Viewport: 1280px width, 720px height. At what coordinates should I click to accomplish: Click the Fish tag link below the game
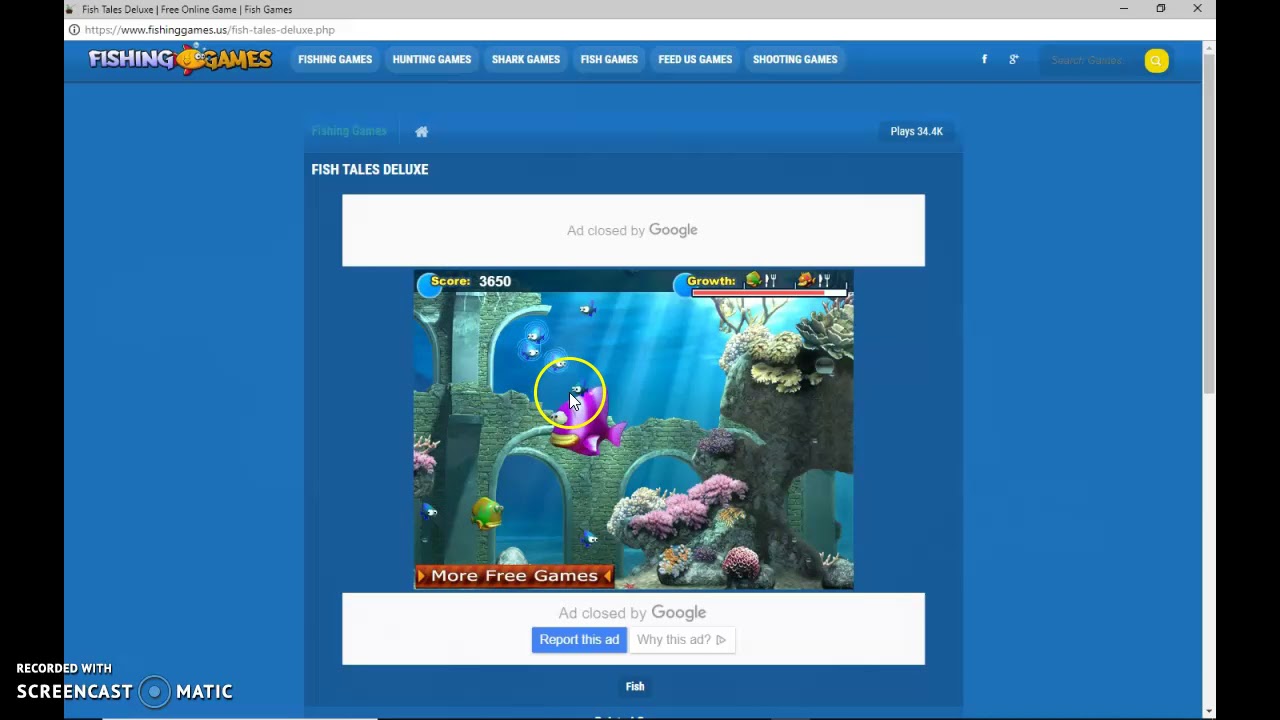click(635, 686)
